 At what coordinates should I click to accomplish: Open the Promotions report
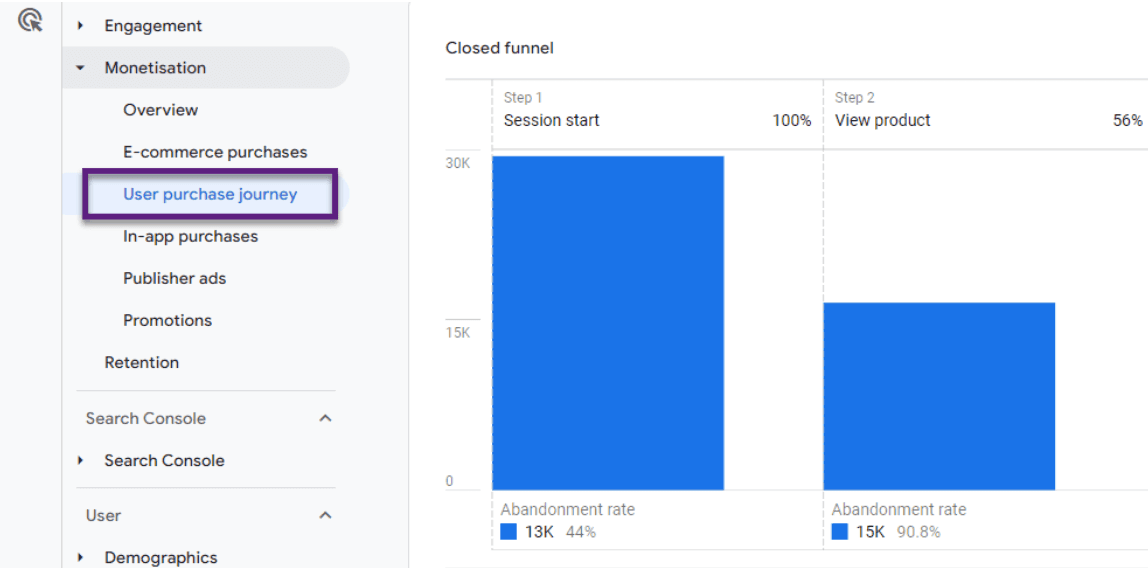168,321
